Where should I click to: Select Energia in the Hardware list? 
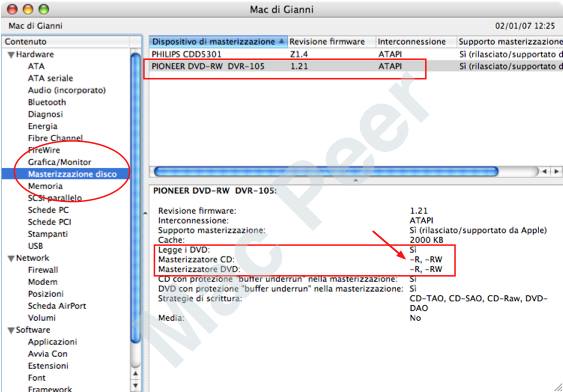(43, 126)
